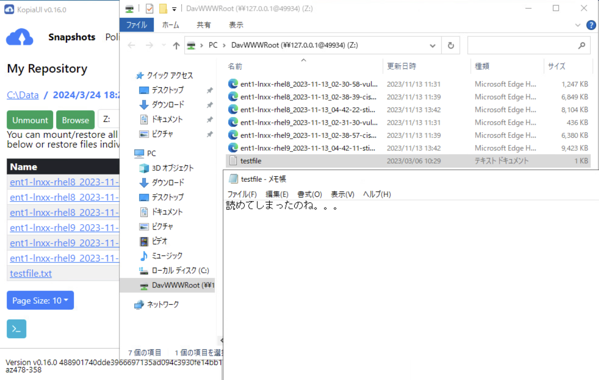Image resolution: width=599 pixels, height=380 pixels.
Task: Click Edge icon of rhel8 02-30-58 file
Action: (x=233, y=84)
